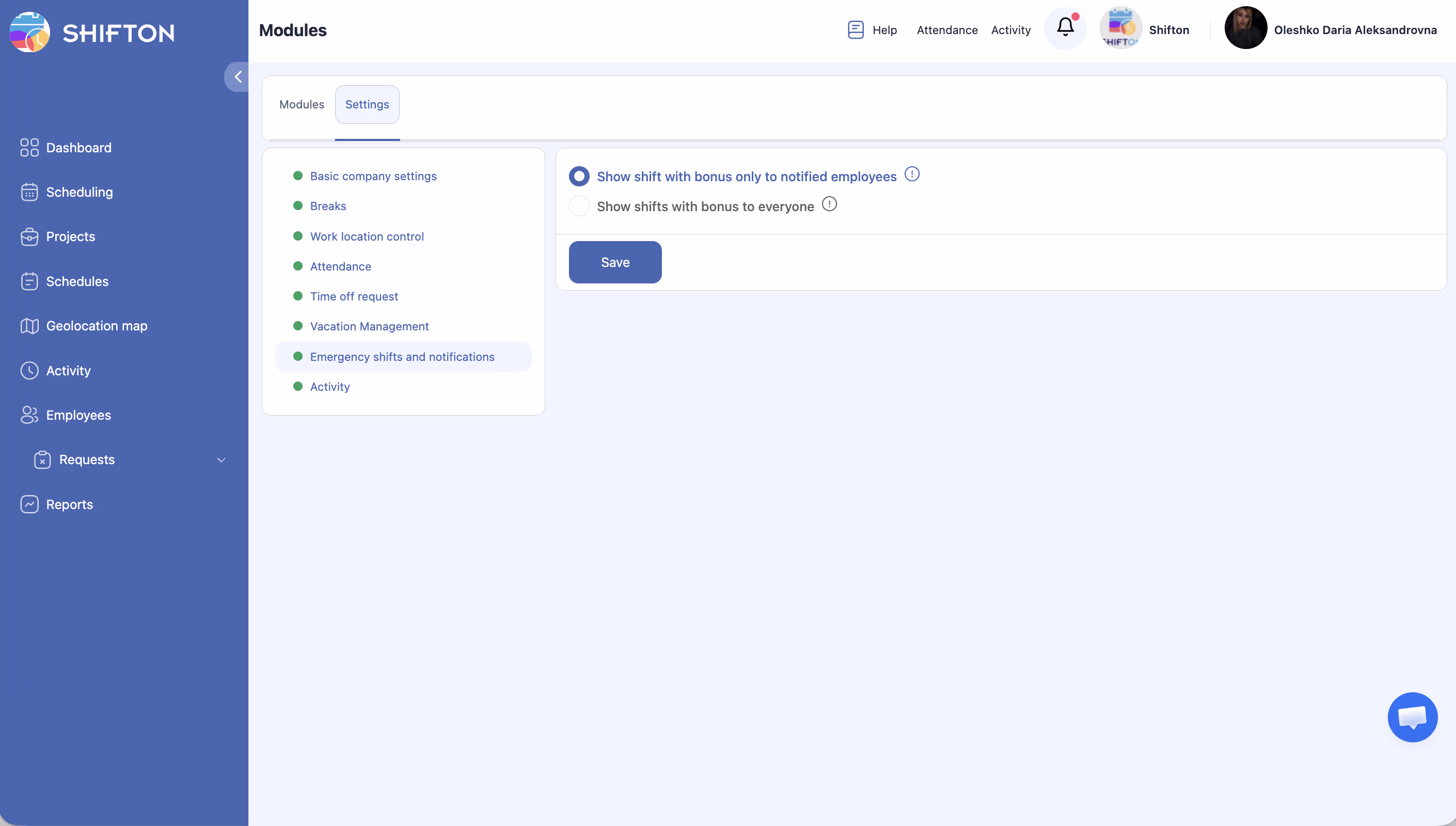Open Vacation Management settings

click(x=369, y=326)
